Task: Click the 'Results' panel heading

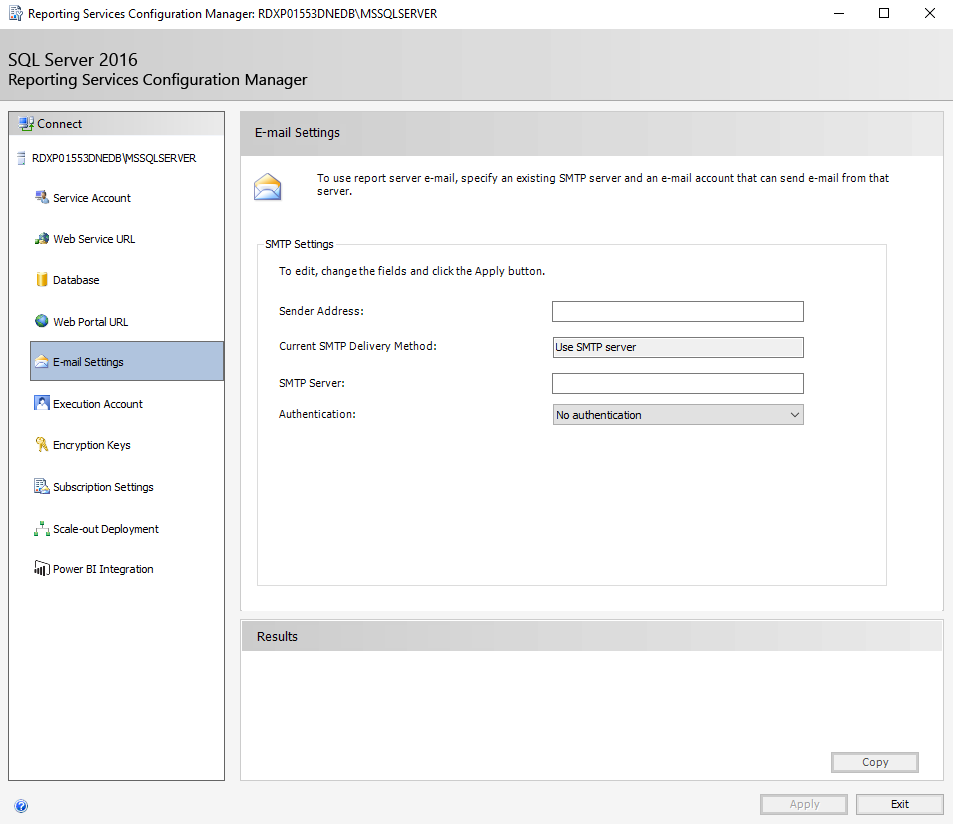Action: pyautogui.click(x=277, y=636)
